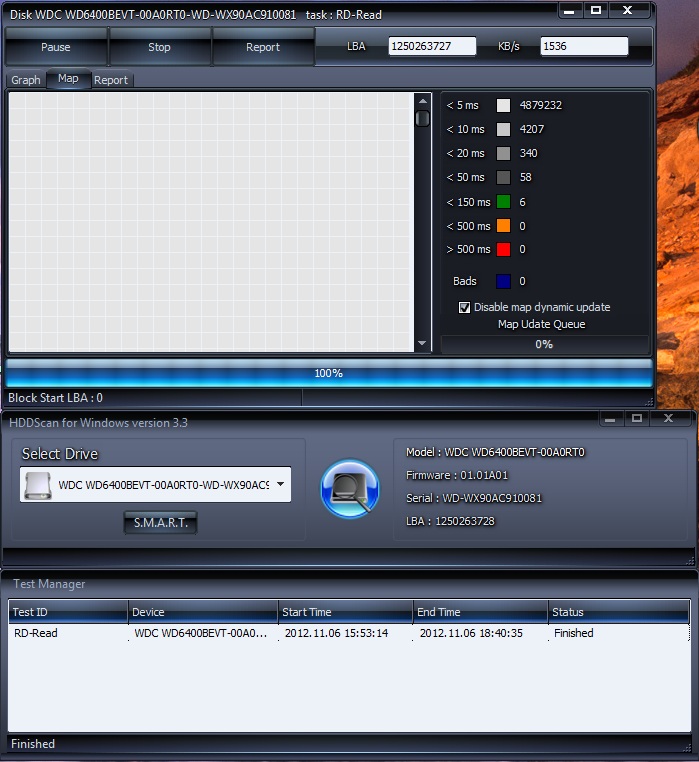
Task: Click the < 10 ms color swatch
Action: click(503, 129)
